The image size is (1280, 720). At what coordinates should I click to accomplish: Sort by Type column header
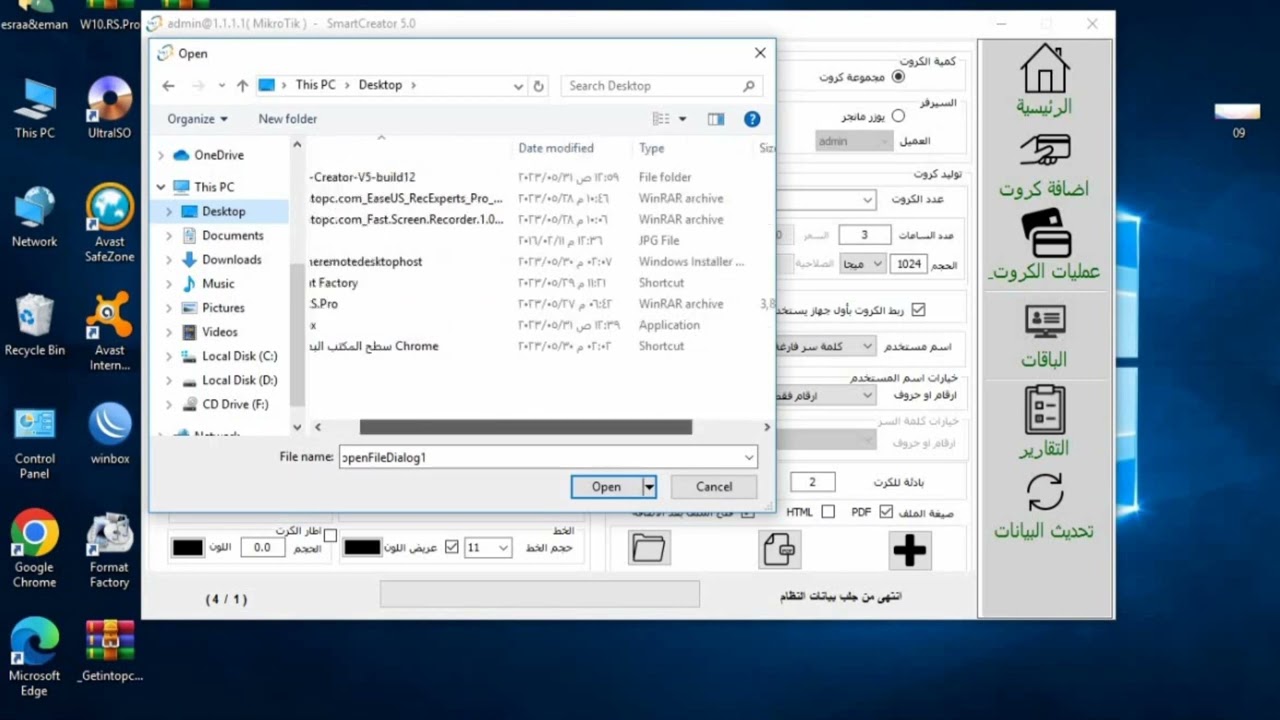coord(651,148)
